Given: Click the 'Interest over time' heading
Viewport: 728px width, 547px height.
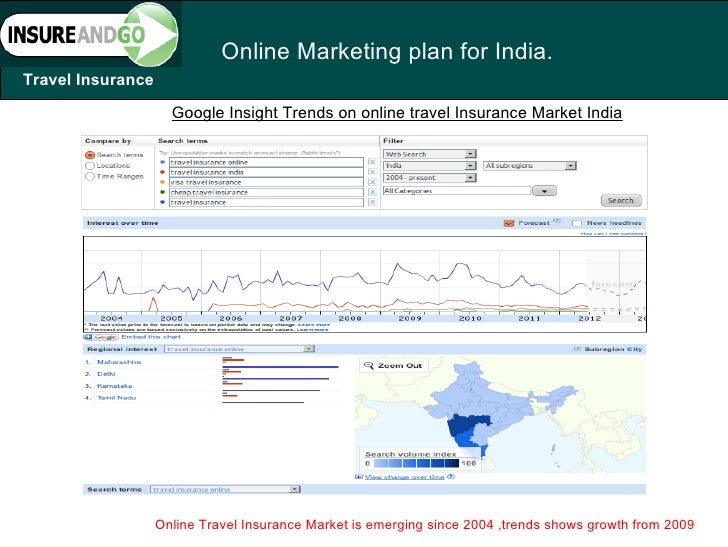Looking at the screenshot, I should coord(123,223).
